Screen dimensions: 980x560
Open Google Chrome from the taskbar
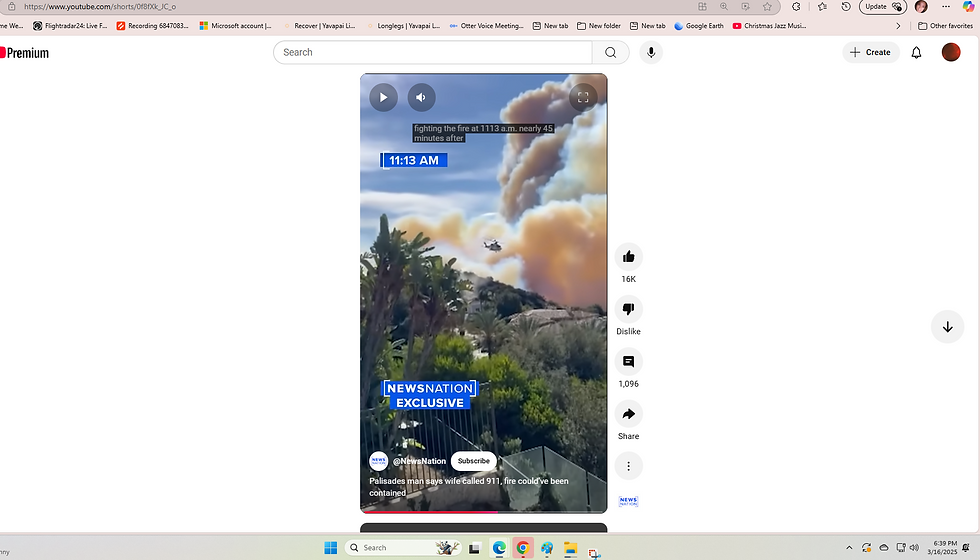click(x=522, y=548)
